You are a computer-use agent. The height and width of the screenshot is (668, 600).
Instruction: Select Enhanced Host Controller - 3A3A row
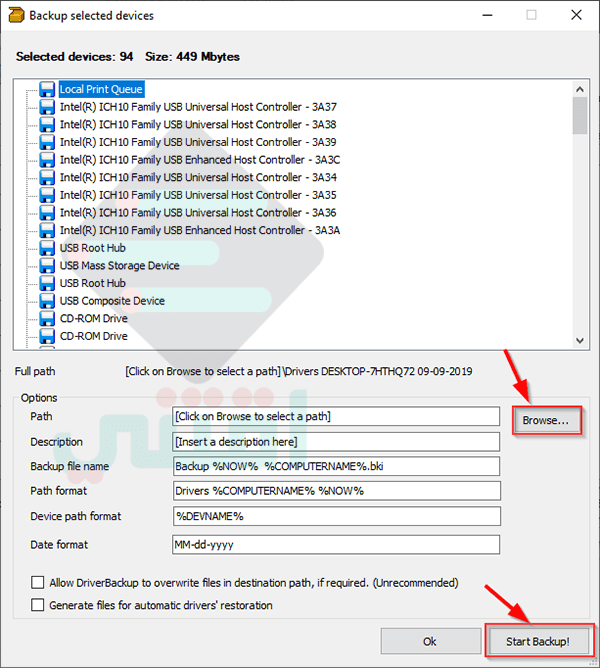click(200, 230)
